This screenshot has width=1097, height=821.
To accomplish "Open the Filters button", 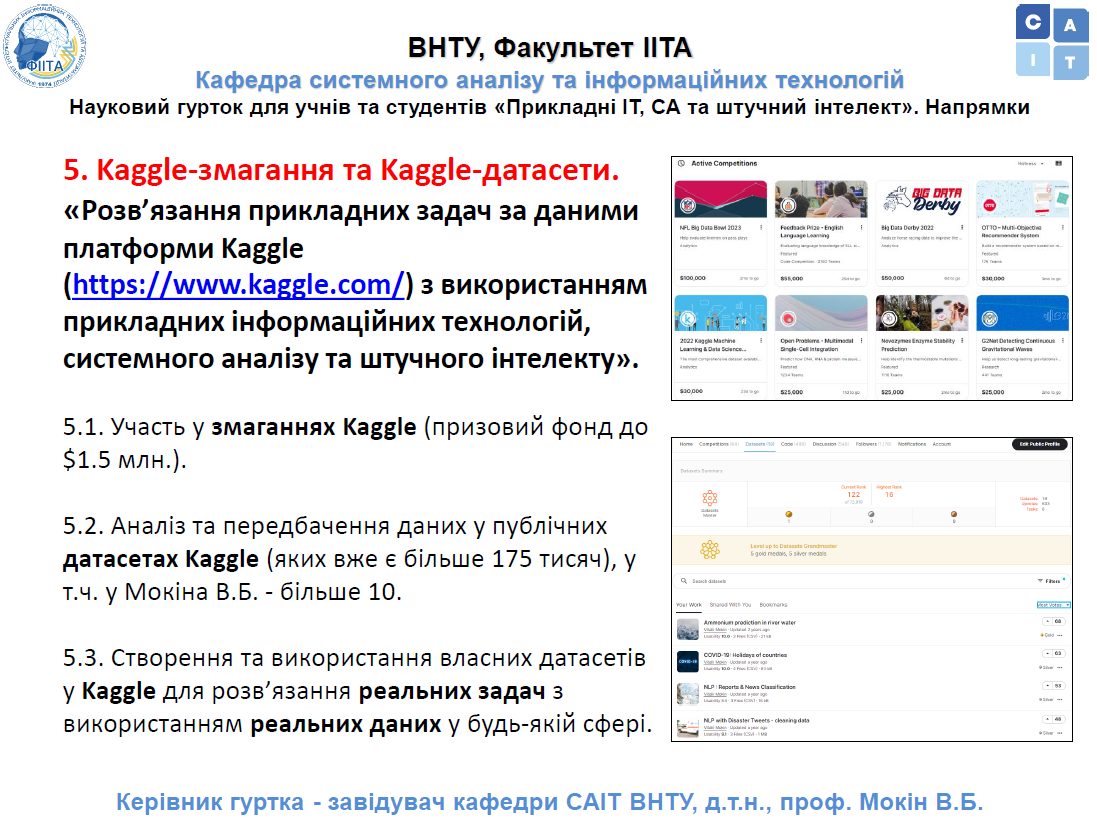I will click(x=1052, y=581).
